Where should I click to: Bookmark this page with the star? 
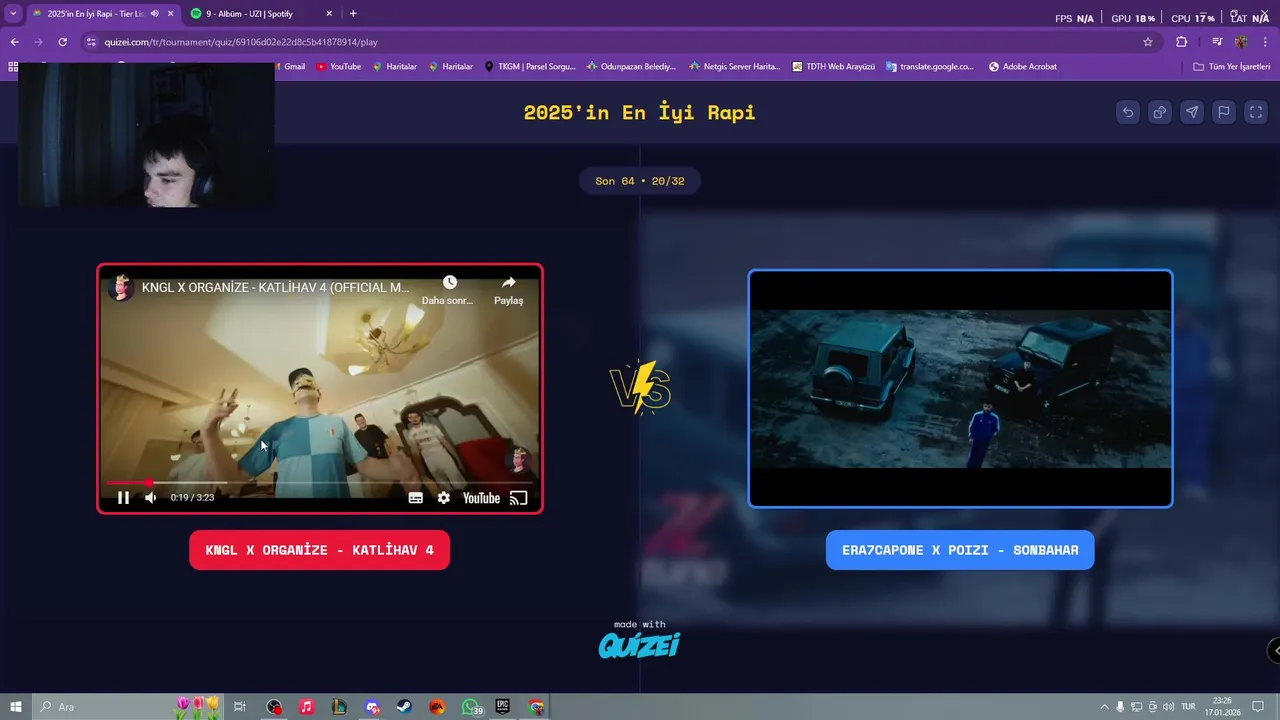tap(1148, 42)
